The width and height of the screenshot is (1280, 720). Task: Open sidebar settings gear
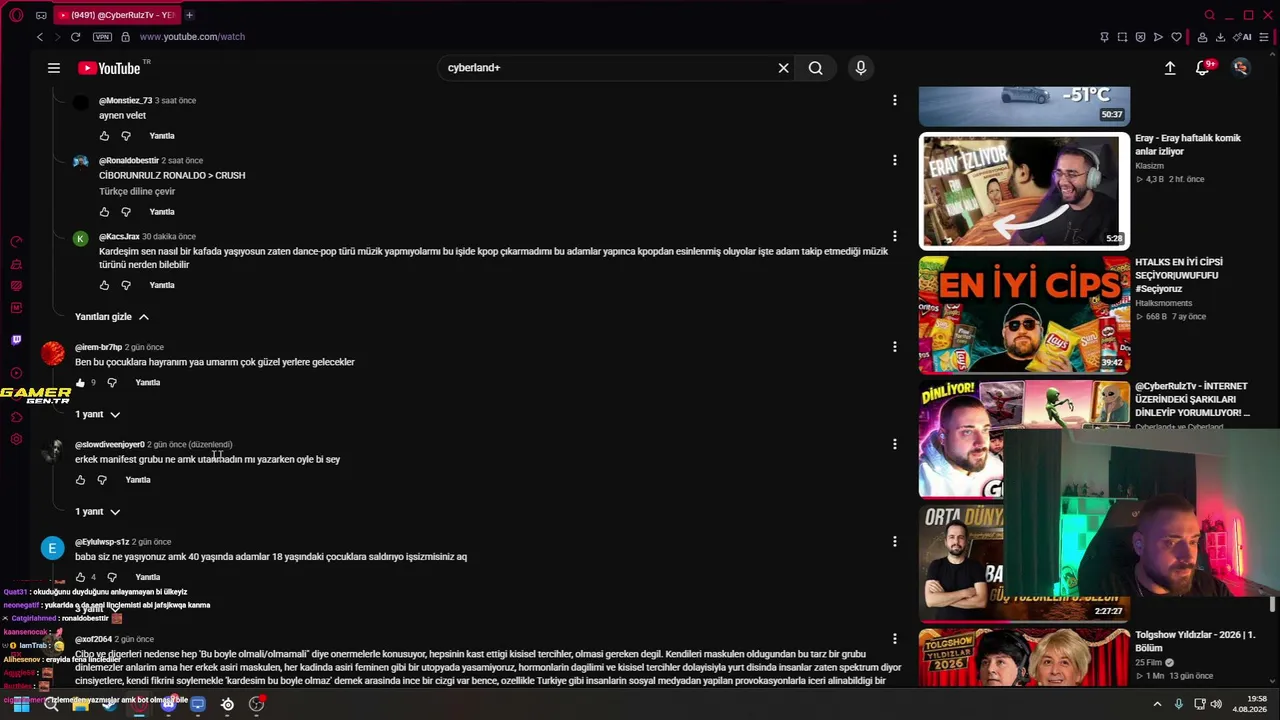pos(16,439)
